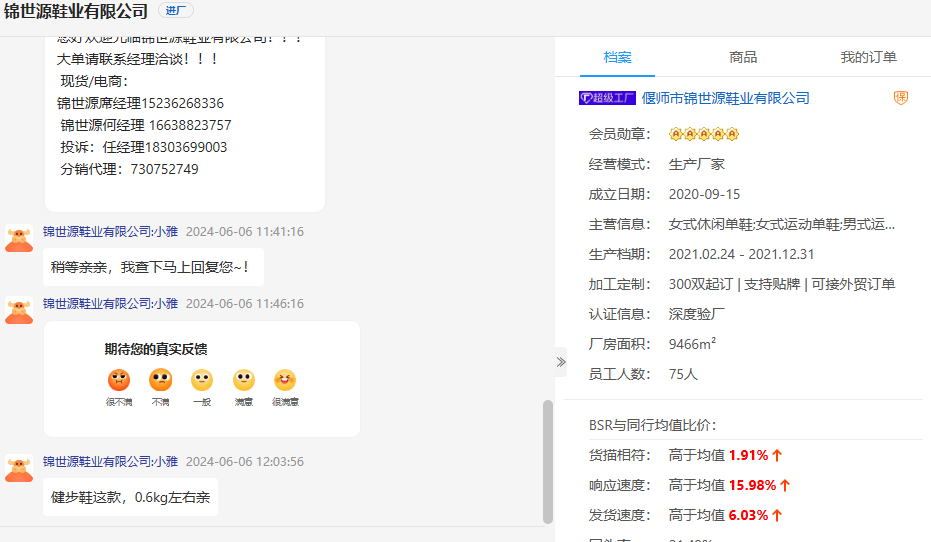931x542 pixels.
Task: Click the 进厂 tag beside company name
Action: pyautogui.click(x=175, y=11)
